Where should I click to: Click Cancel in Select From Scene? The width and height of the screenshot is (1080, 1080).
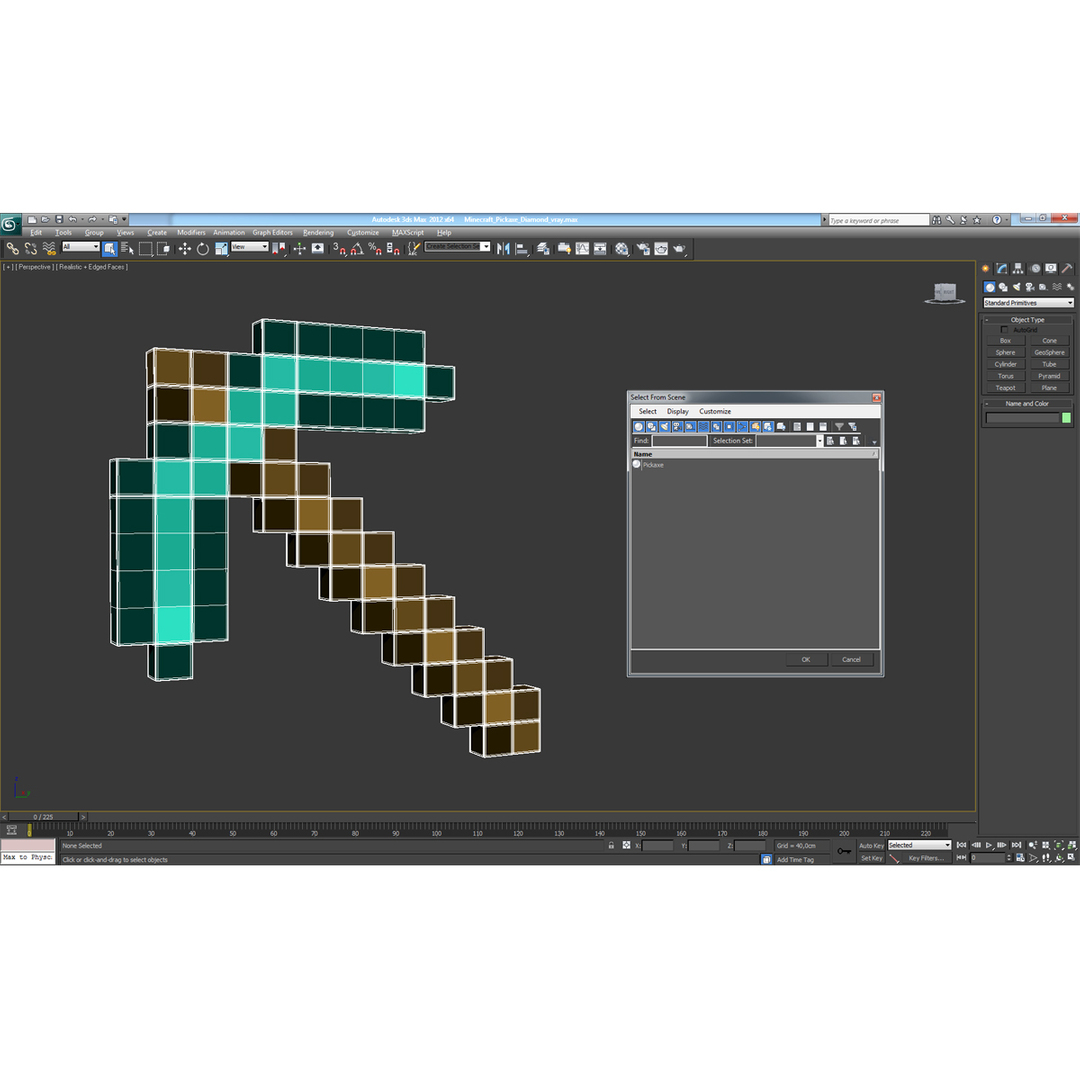pos(851,659)
